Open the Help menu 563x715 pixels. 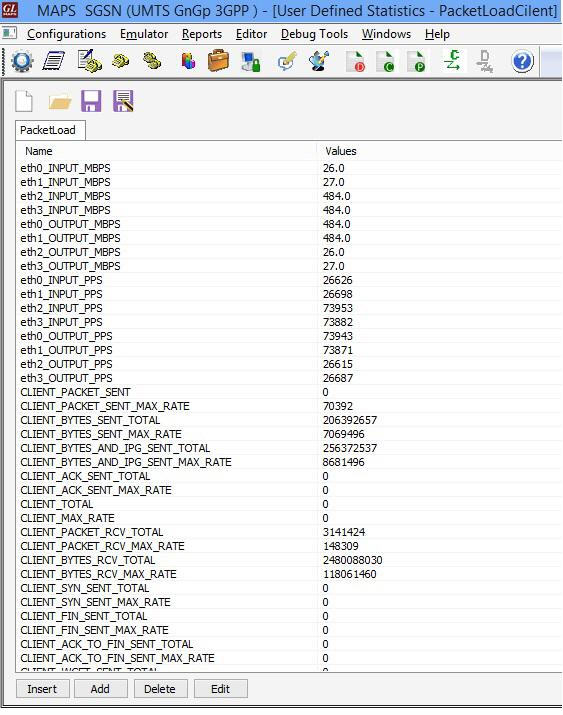tap(437, 34)
